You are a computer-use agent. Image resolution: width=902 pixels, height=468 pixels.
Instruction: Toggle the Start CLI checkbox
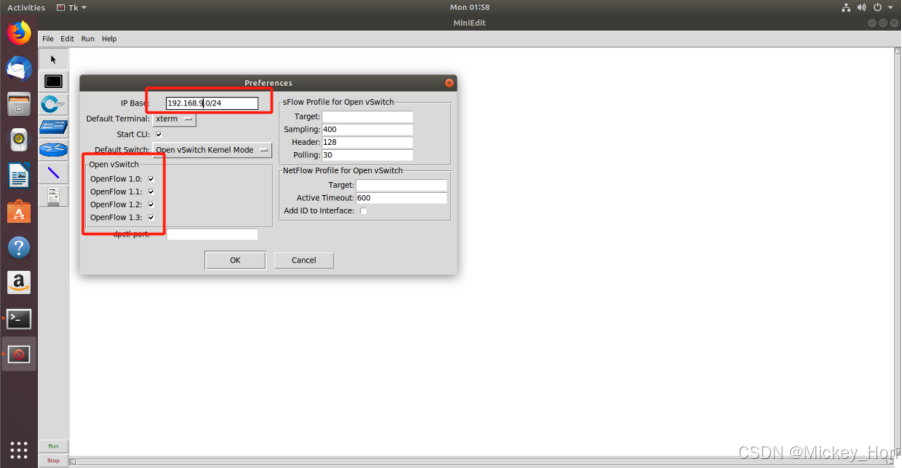[159, 135]
